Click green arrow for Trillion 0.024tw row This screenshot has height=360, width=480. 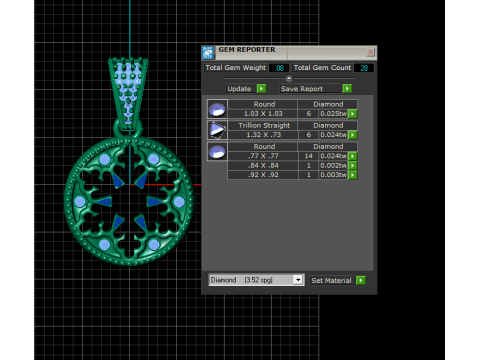tap(353, 135)
